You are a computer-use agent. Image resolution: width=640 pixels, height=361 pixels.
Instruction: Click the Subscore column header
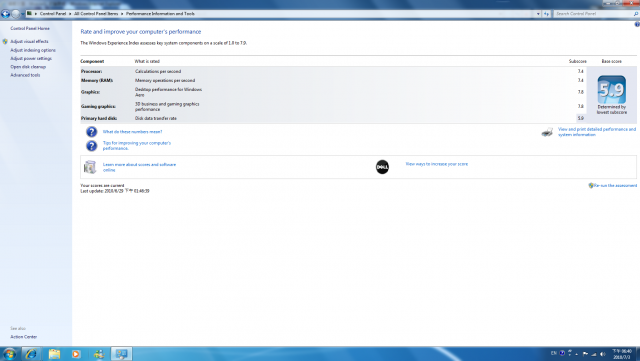pyautogui.click(x=578, y=61)
